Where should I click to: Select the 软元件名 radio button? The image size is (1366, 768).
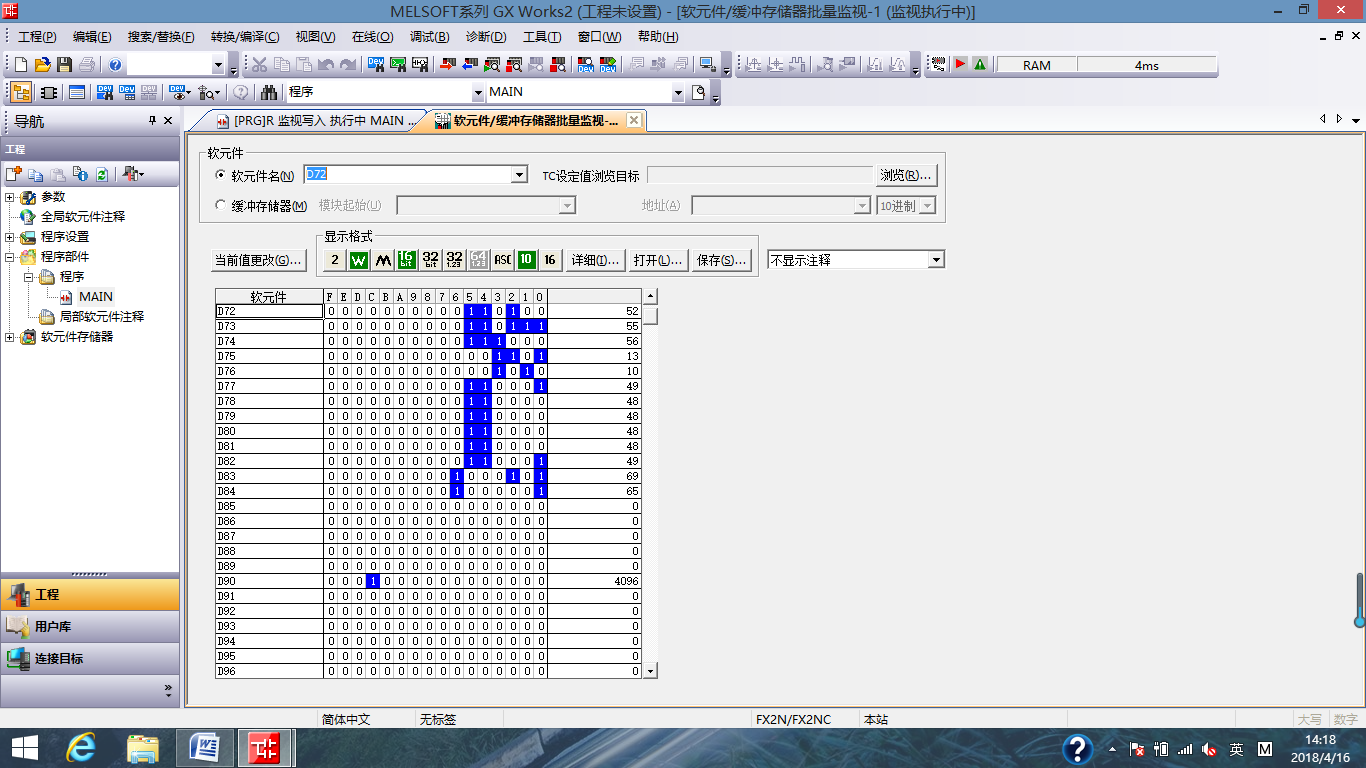(222, 175)
